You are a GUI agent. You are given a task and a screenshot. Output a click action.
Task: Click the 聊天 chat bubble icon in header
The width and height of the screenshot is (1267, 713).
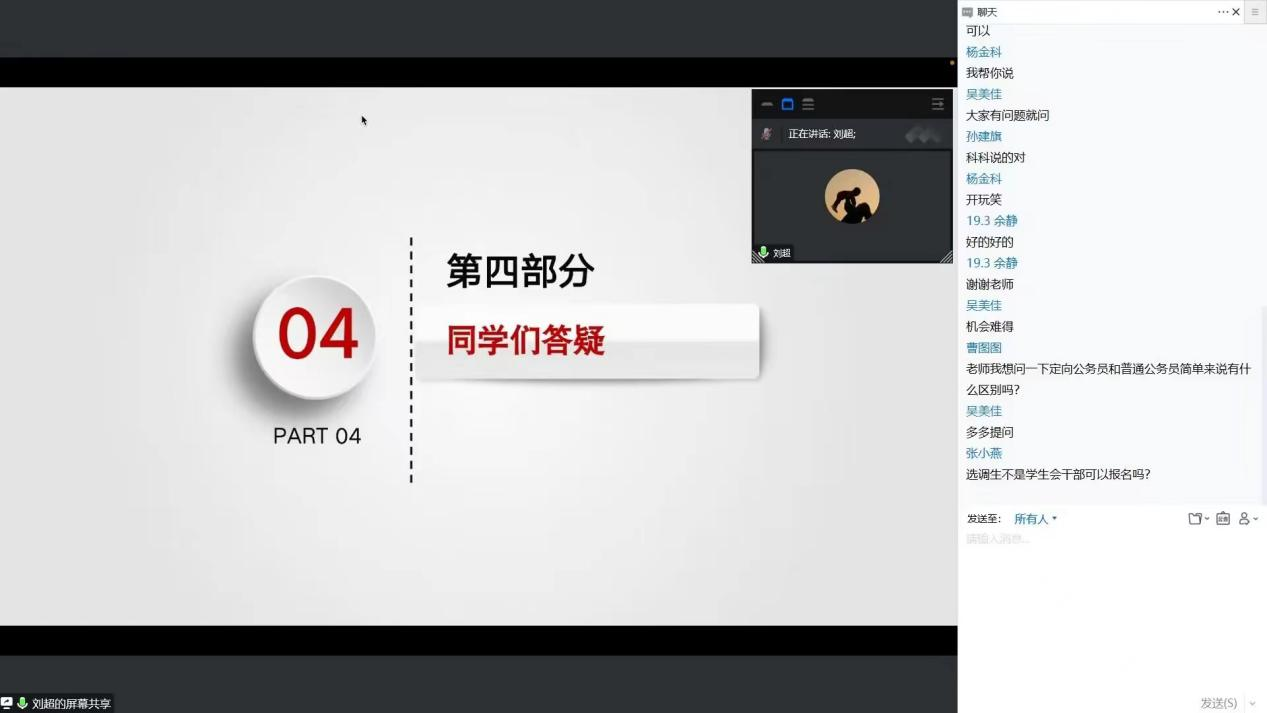[967, 12]
